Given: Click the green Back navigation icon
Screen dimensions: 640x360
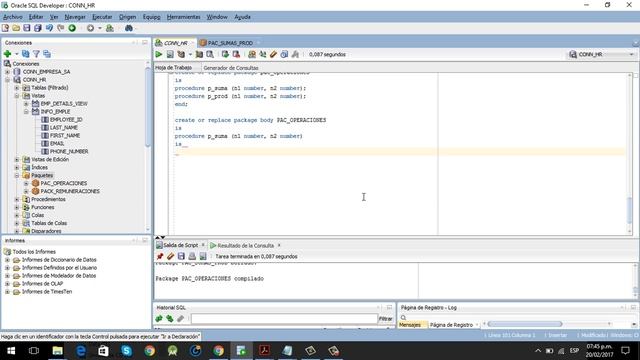Looking at the screenshot, I should tap(72, 28).
